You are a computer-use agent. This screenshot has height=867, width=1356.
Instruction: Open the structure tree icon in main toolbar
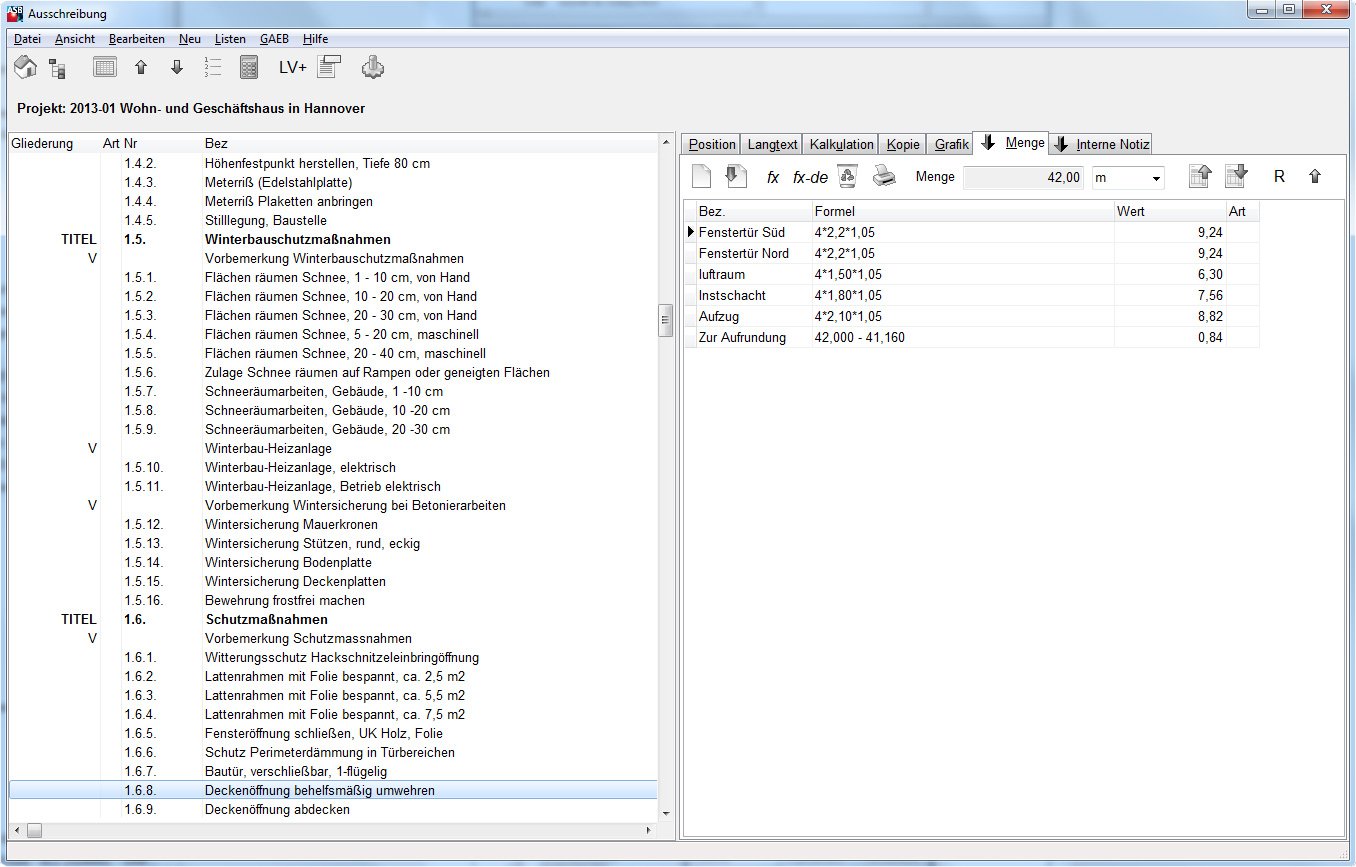[57, 69]
